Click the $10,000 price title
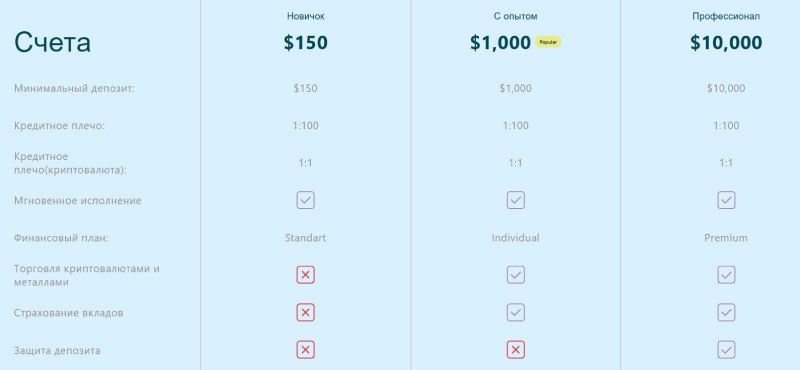Screen dimensions: 800x370 [x=726, y=42]
